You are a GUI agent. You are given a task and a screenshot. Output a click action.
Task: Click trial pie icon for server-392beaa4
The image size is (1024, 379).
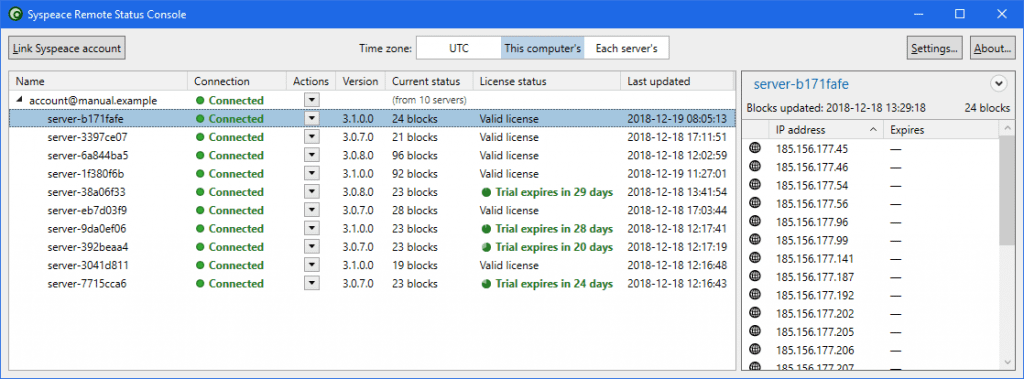[x=486, y=247]
